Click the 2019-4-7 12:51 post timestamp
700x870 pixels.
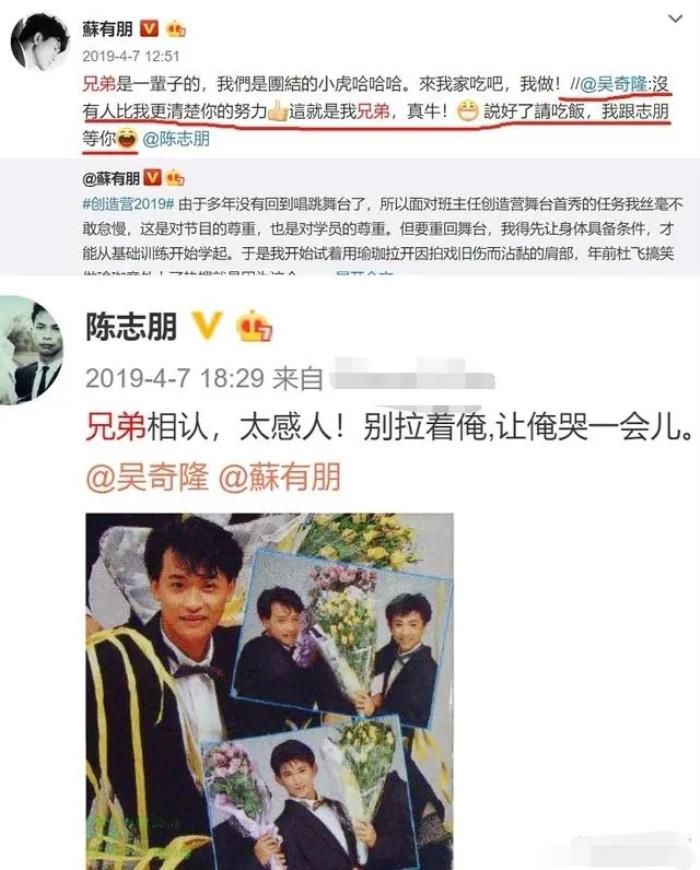click(131, 56)
